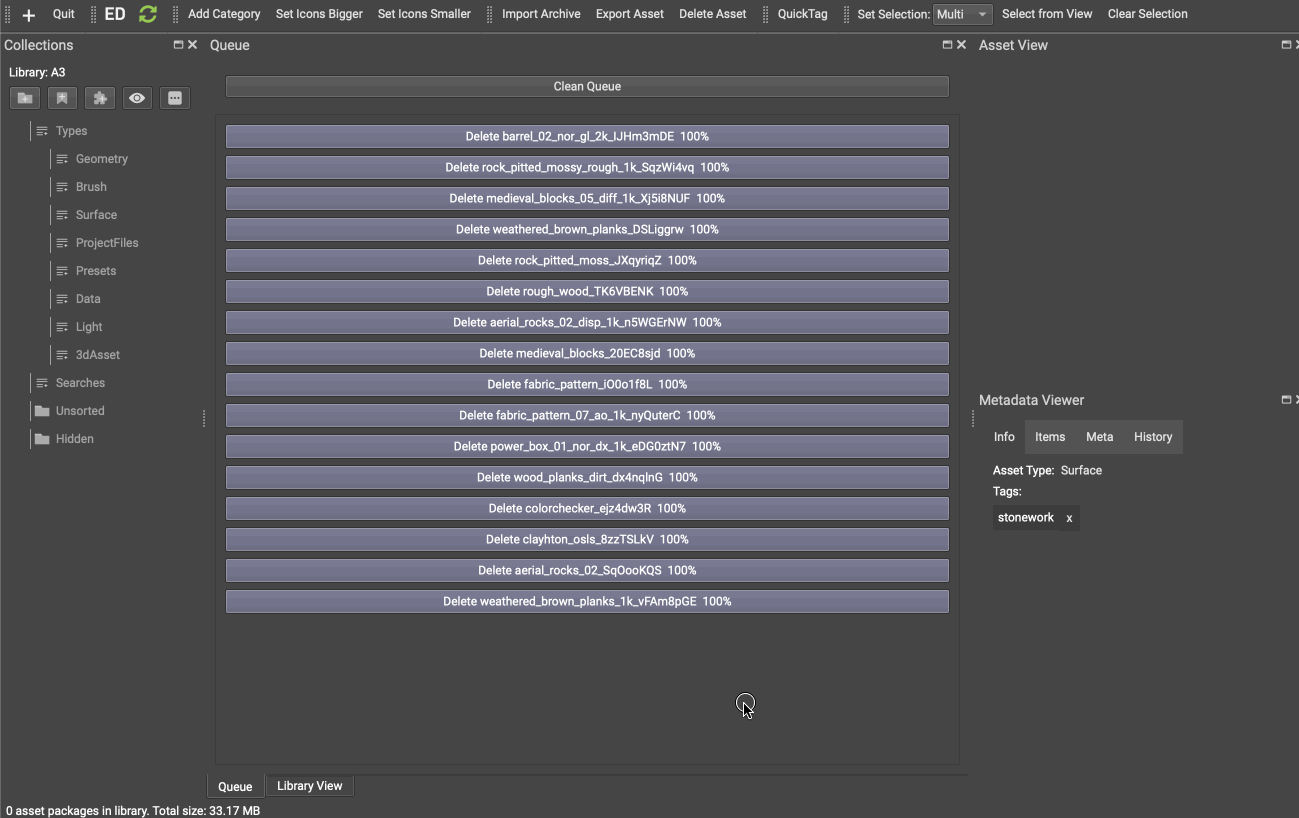Click Add Category in the toolbar
Screen dimensions: 1299x818
(x=224, y=14)
